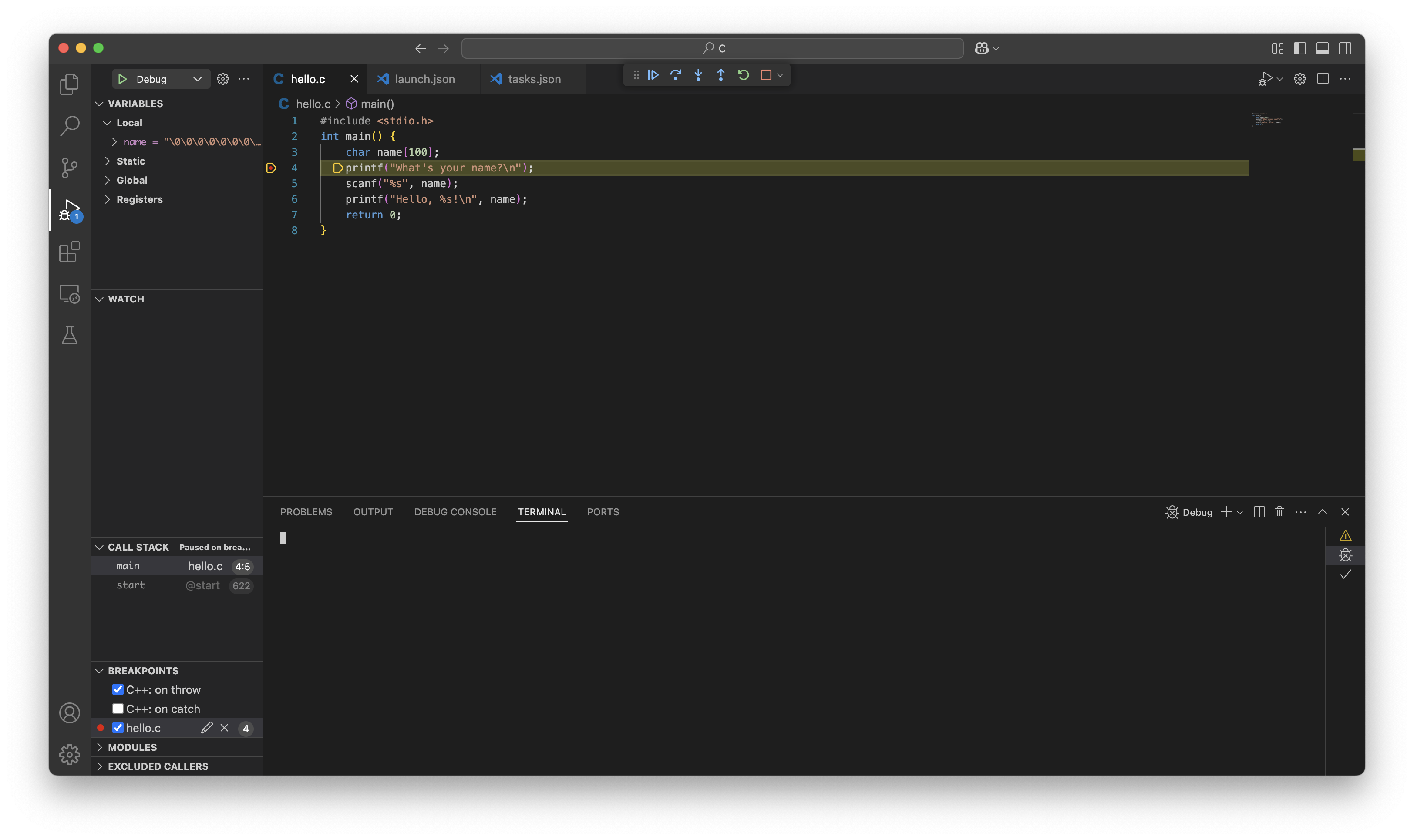Screen dimensions: 1414x840
Task: Open Customize Layout icon
Action: (x=1278, y=48)
